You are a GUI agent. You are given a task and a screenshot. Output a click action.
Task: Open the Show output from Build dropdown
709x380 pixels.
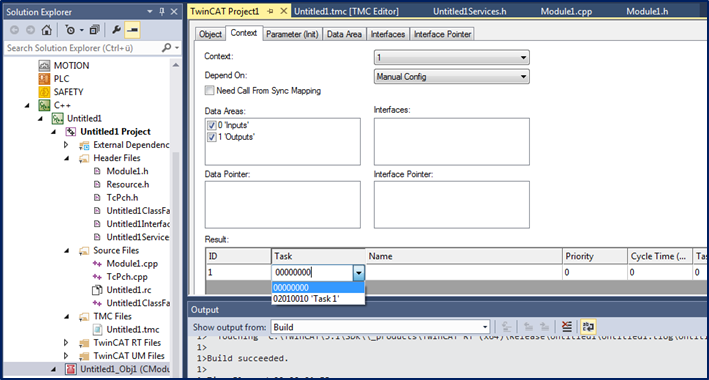click(x=381, y=327)
